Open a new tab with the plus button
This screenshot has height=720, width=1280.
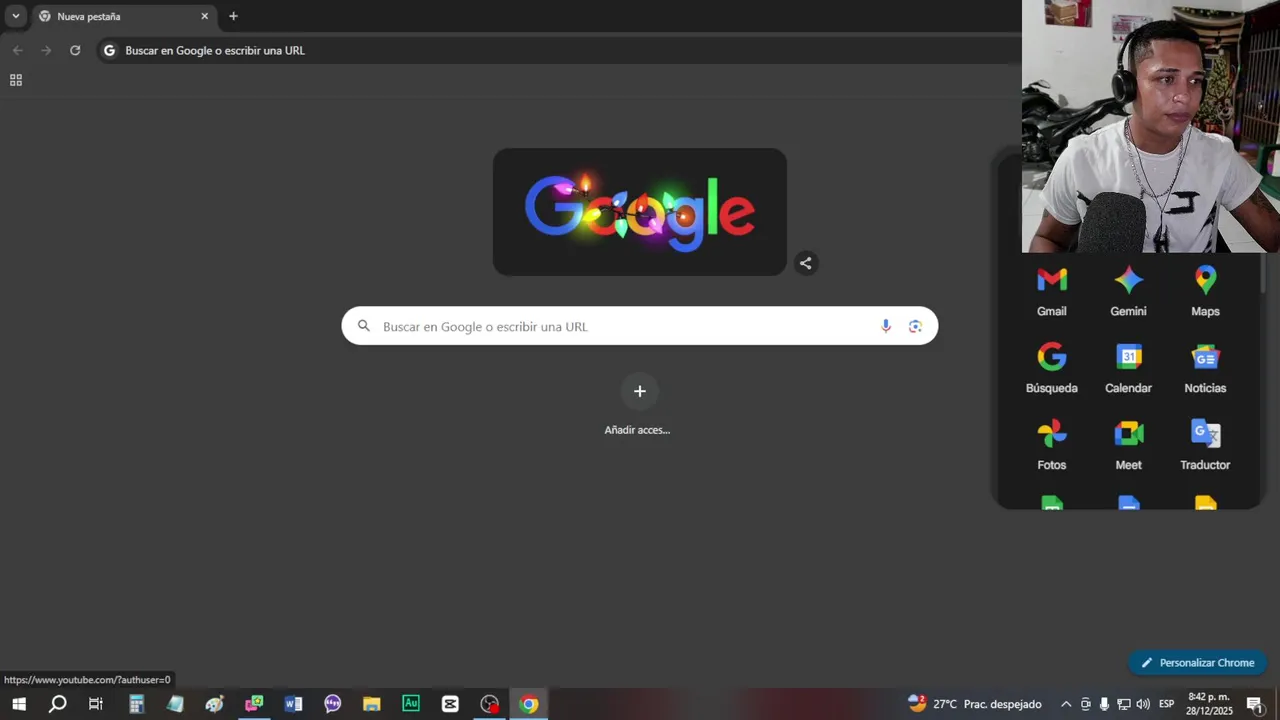(233, 16)
